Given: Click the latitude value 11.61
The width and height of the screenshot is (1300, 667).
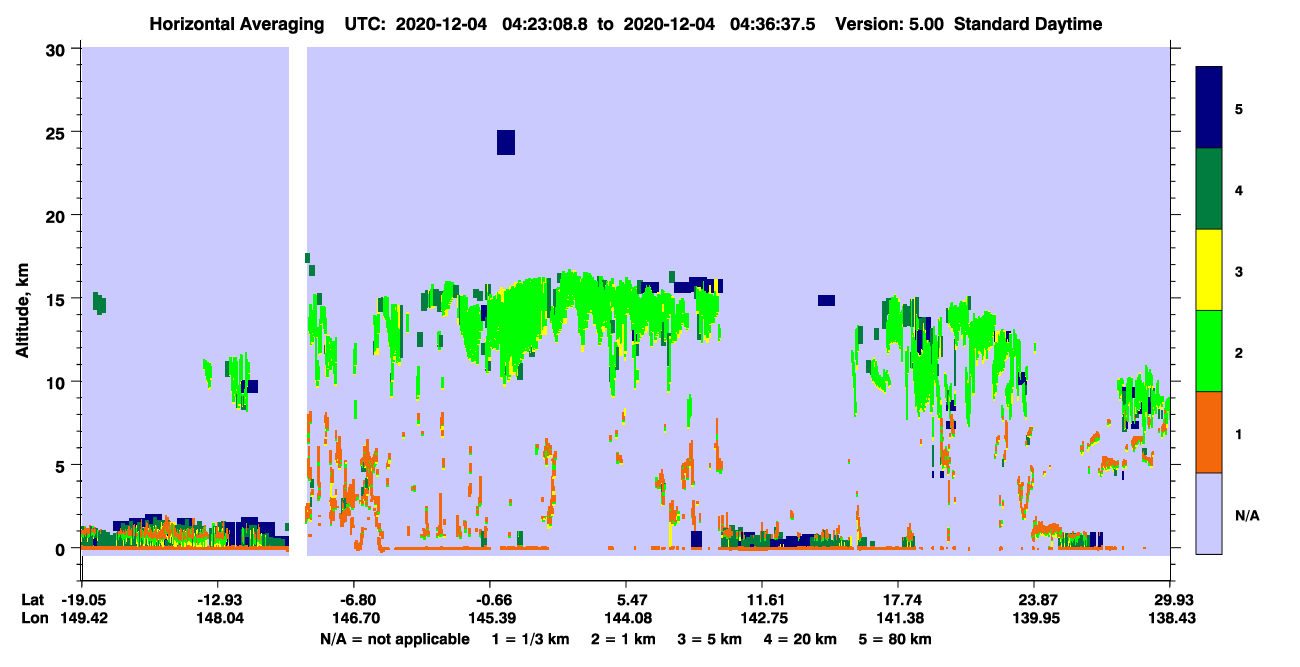Looking at the screenshot, I should click(762, 600).
